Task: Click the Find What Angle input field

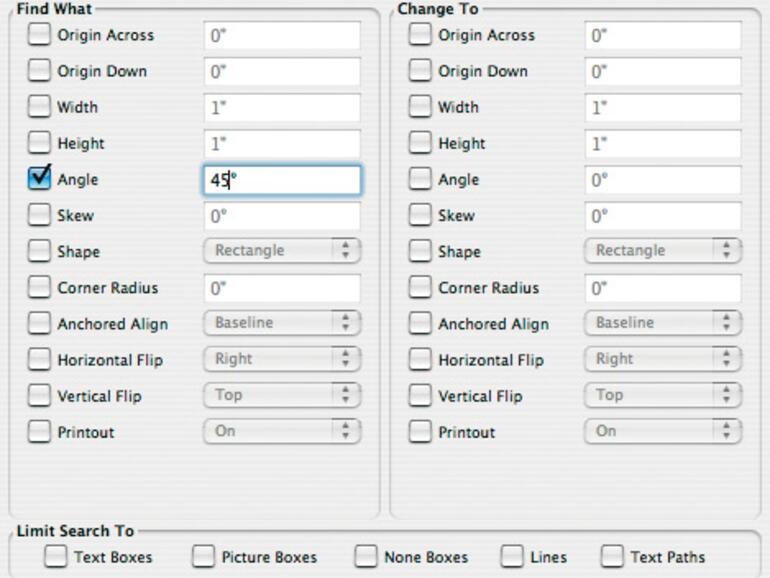Action: [x=282, y=180]
